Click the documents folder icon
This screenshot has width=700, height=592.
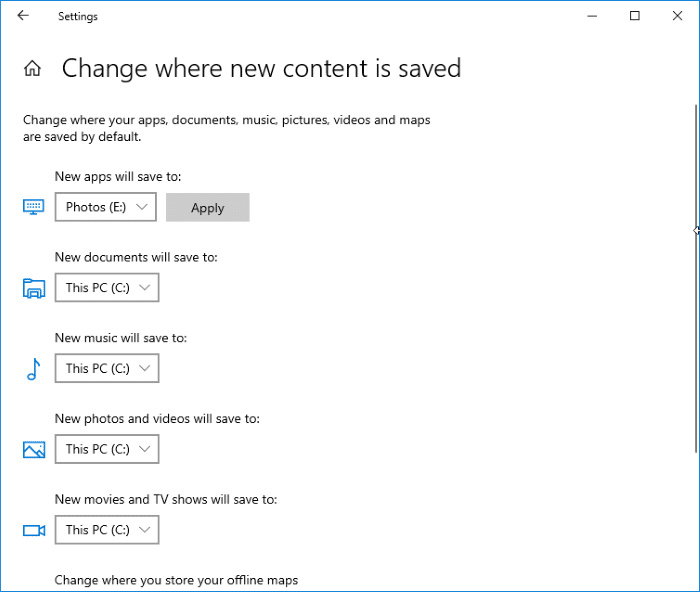[34, 288]
